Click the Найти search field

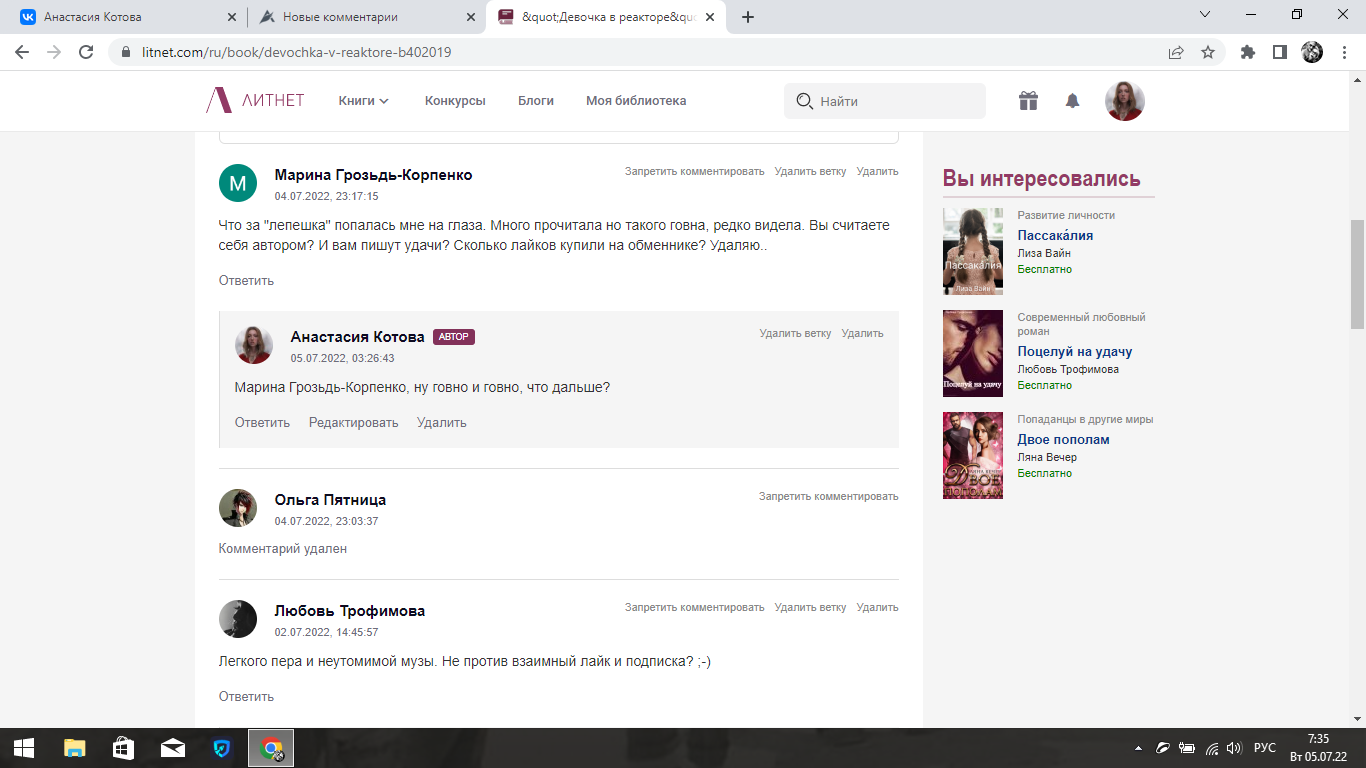tap(895, 101)
